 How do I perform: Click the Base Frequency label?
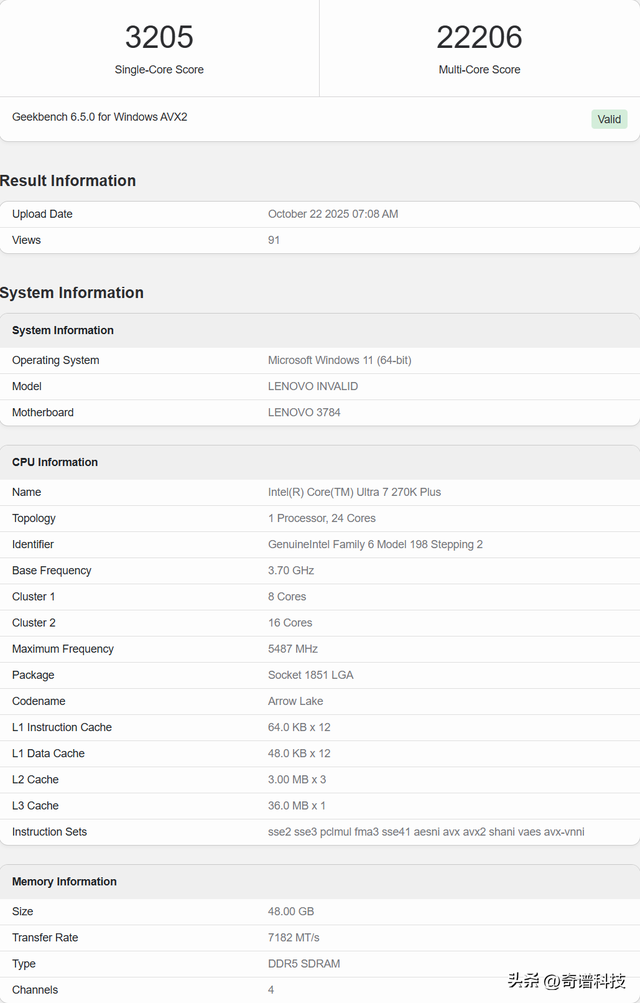[x=52, y=571]
